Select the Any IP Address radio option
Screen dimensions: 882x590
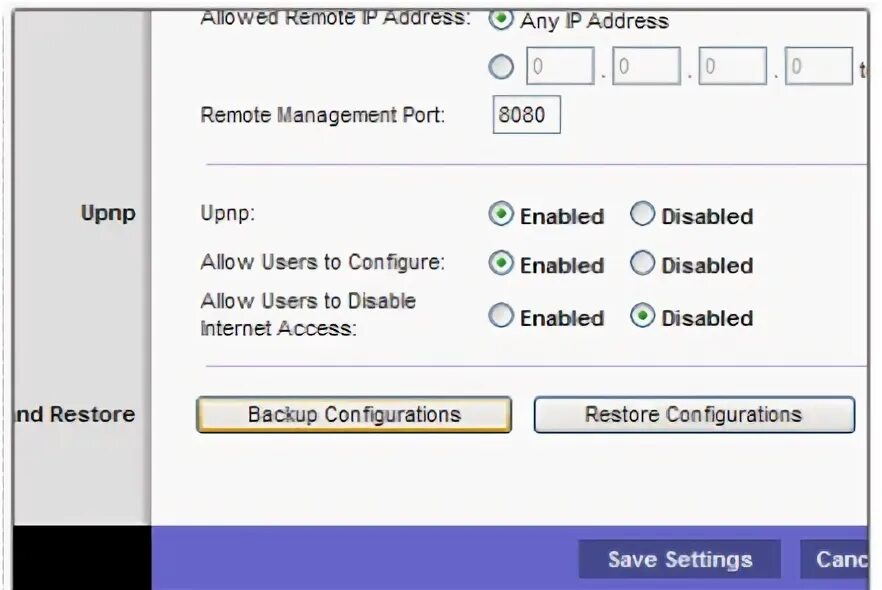(501, 19)
